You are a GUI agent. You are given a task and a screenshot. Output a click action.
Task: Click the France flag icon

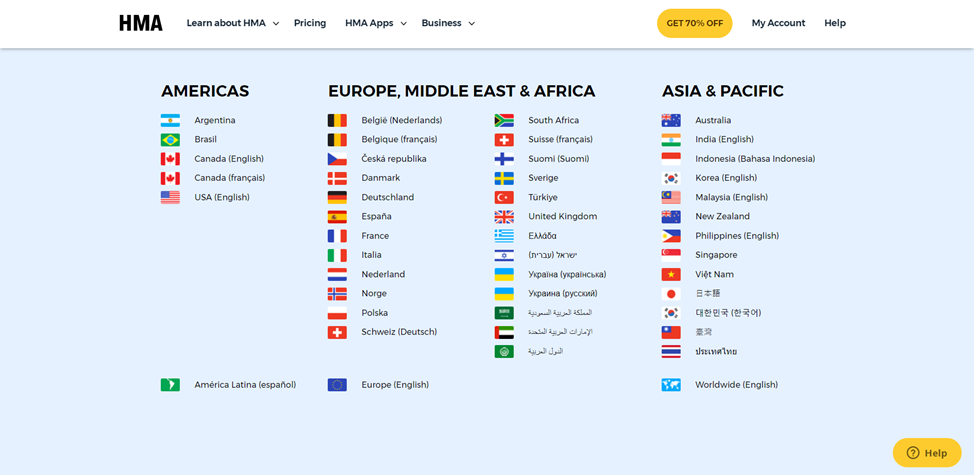[337, 236]
